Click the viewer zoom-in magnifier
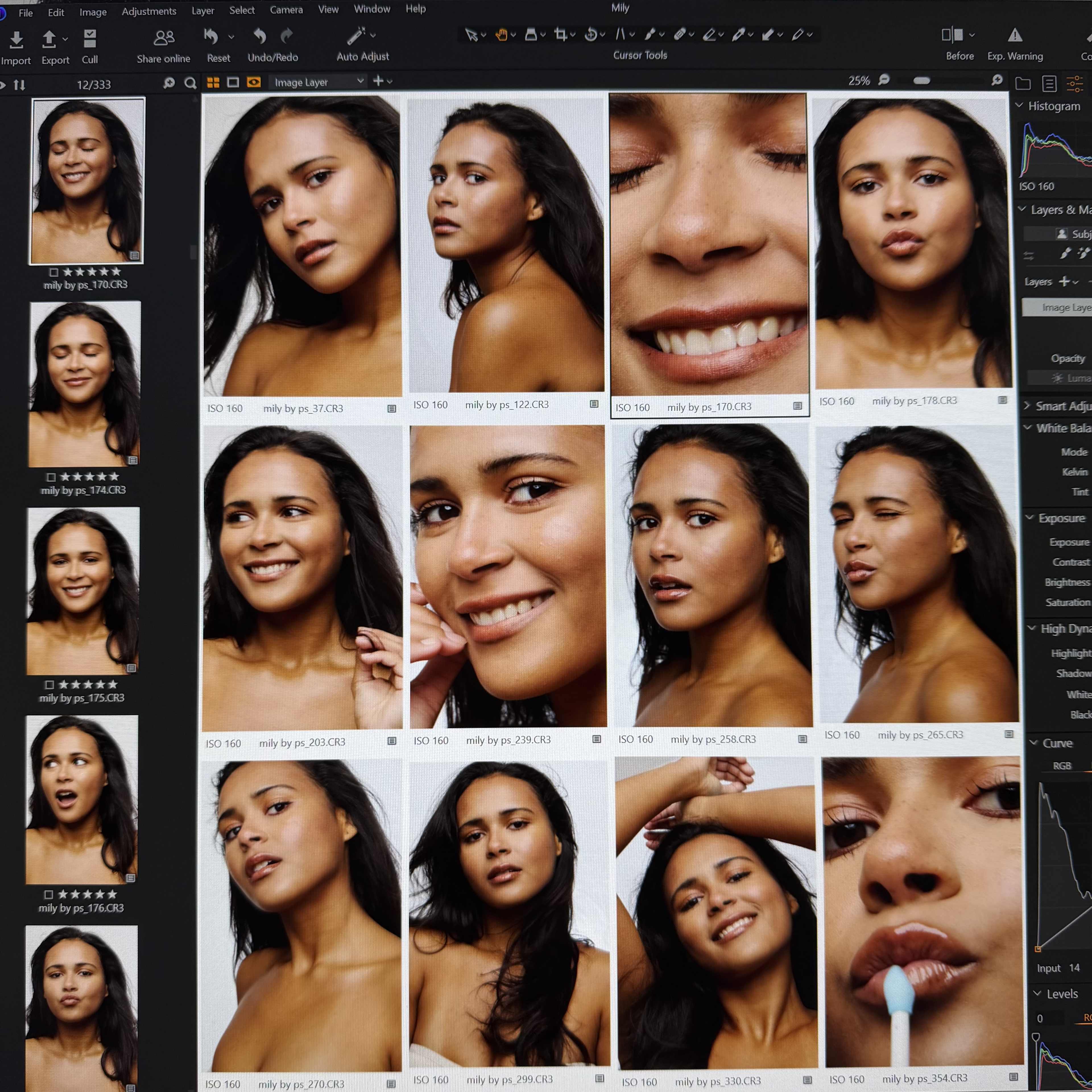Image resolution: width=1092 pixels, height=1092 pixels. coord(997,80)
